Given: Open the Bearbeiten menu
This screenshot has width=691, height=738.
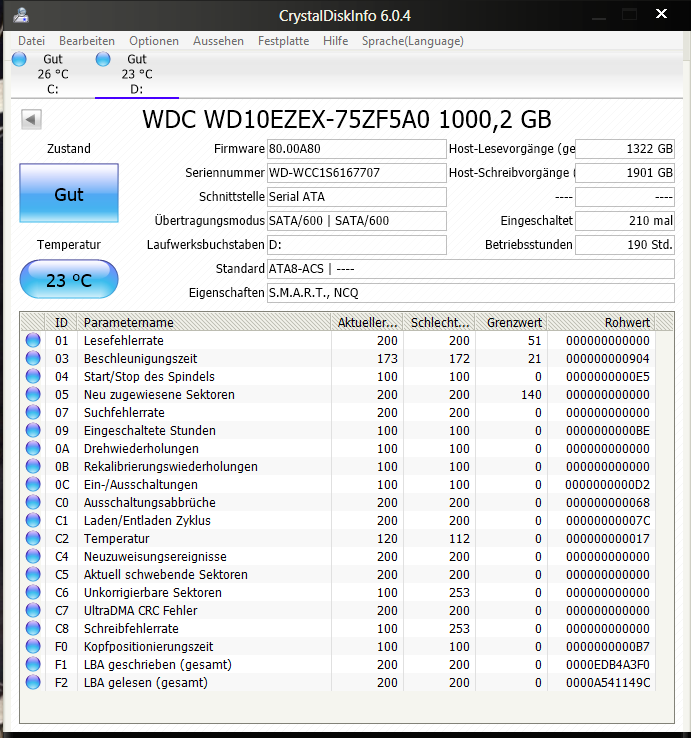Looking at the screenshot, I should pos(87,41).
